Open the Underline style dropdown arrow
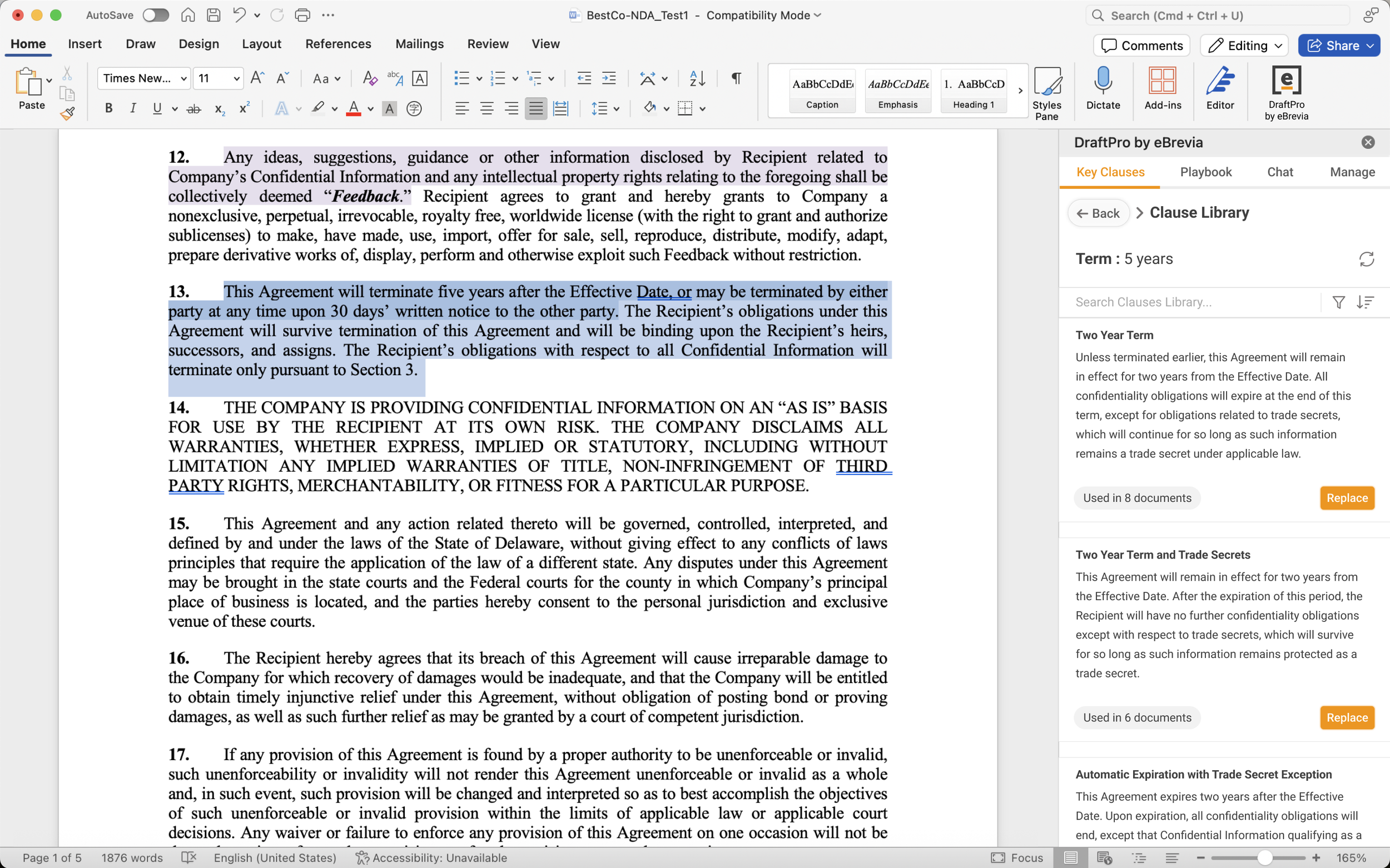1390x868 pixels. click(x=175, y=109)
